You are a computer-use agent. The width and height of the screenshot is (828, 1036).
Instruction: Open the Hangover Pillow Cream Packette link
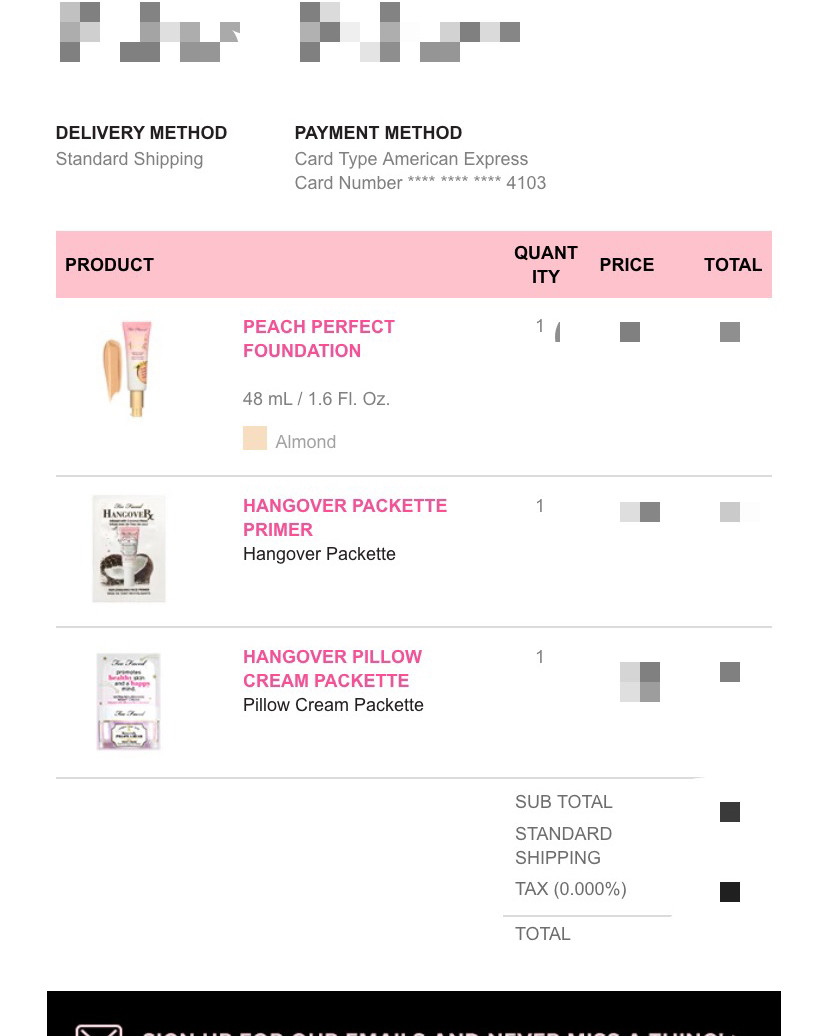tap(332, 668)
